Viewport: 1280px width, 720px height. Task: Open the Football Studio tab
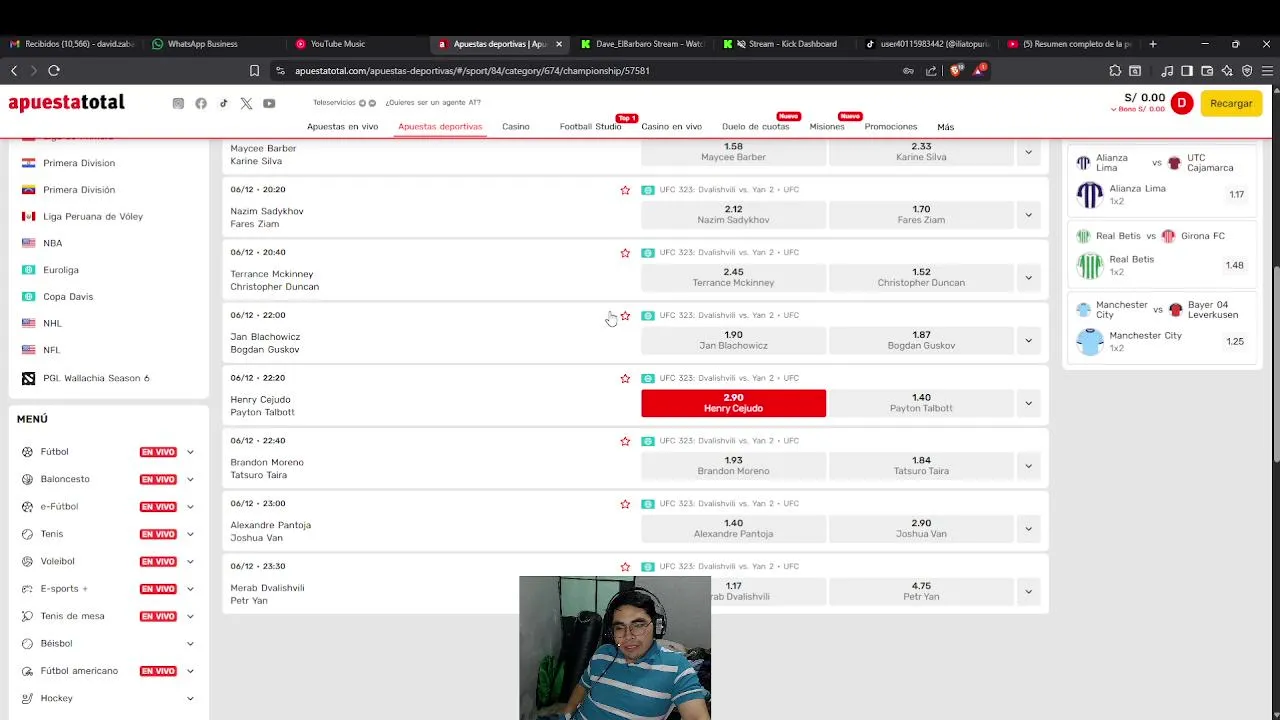(590, 127)
